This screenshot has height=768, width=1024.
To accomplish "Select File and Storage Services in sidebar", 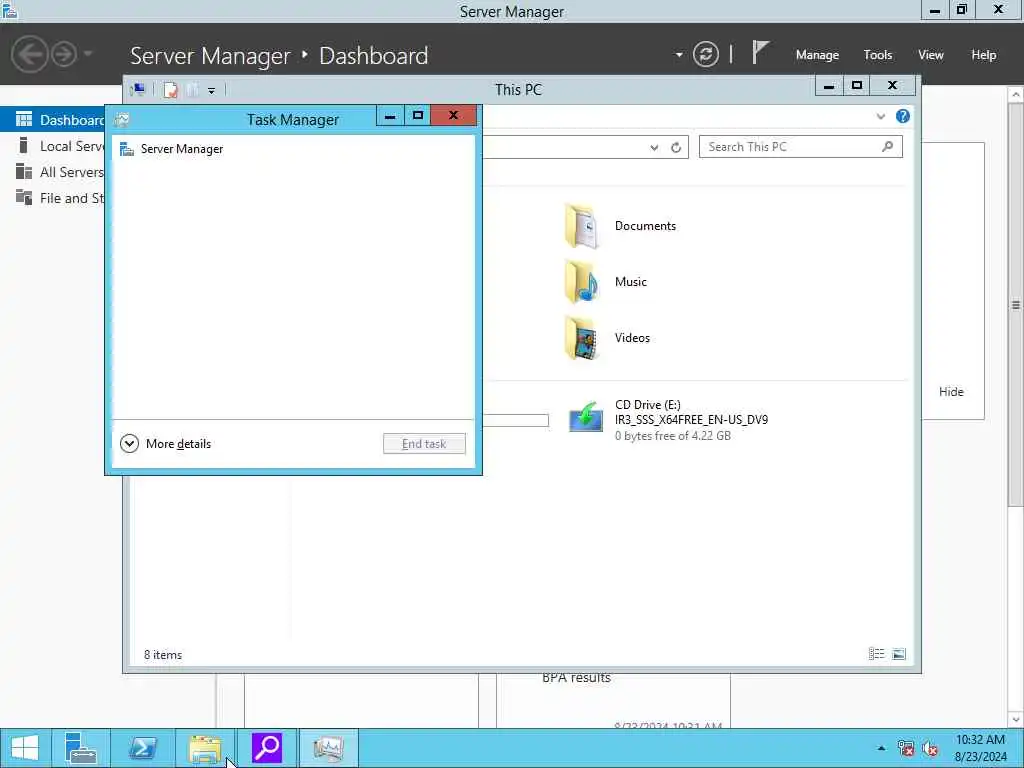I will 52,198.
